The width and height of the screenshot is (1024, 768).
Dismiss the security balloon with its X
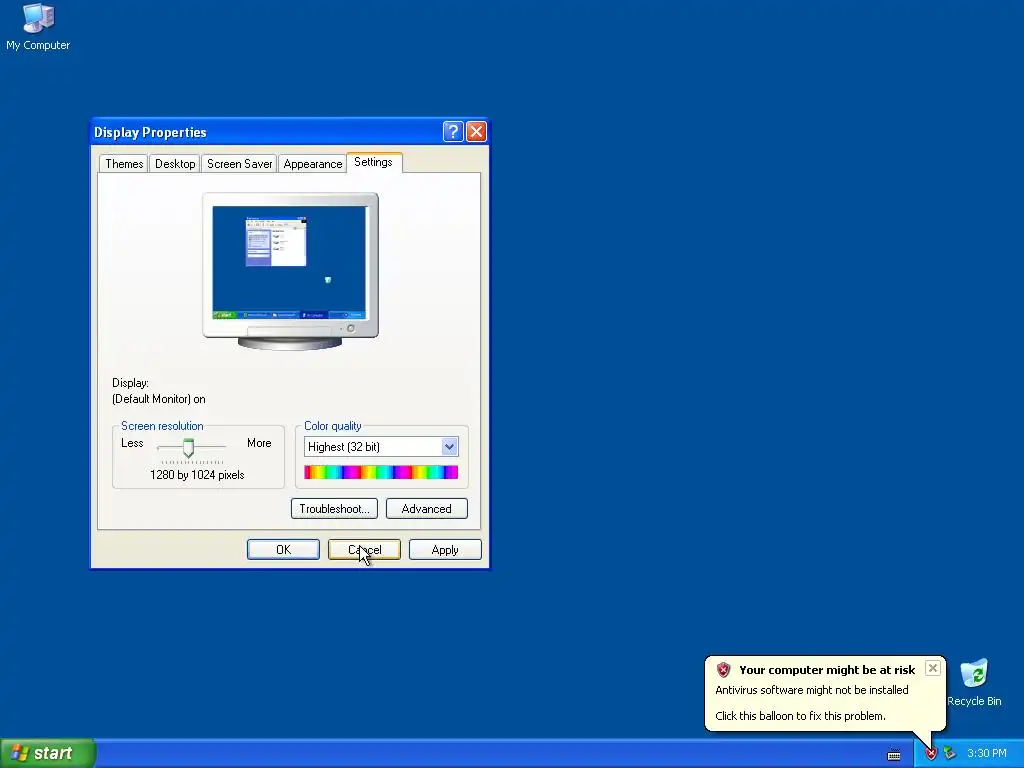tap(933, 668)
